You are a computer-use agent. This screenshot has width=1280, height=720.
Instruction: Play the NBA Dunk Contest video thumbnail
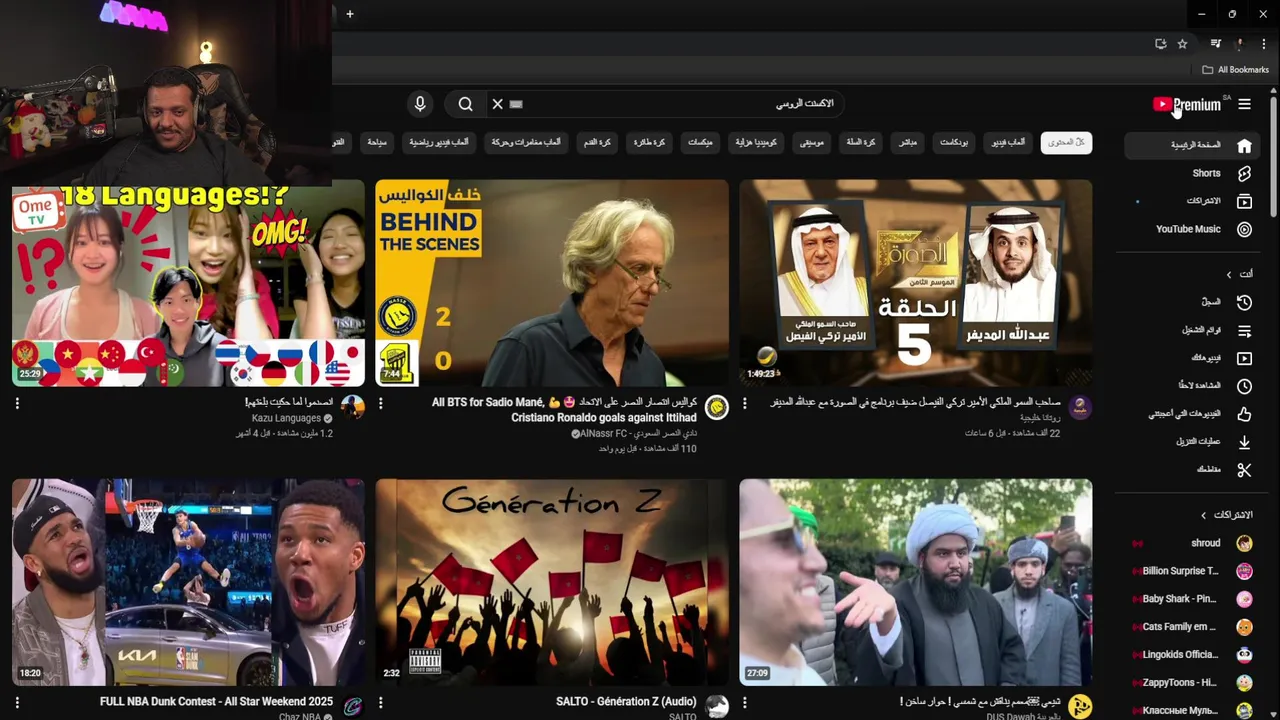188,582
